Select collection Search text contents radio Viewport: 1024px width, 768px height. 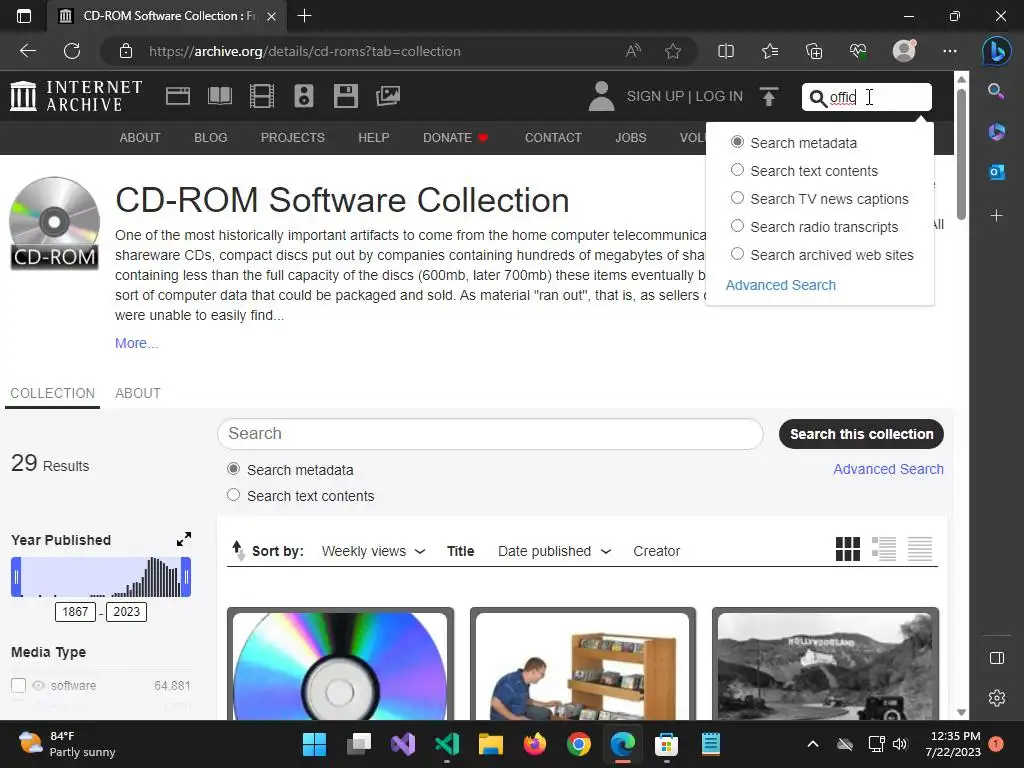click(233, 495)
